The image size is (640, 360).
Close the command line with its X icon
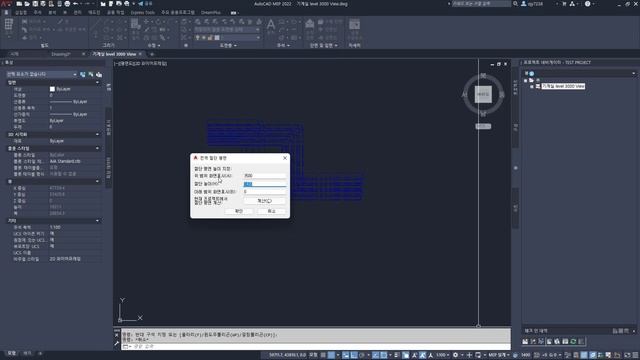tap(117, 335)
